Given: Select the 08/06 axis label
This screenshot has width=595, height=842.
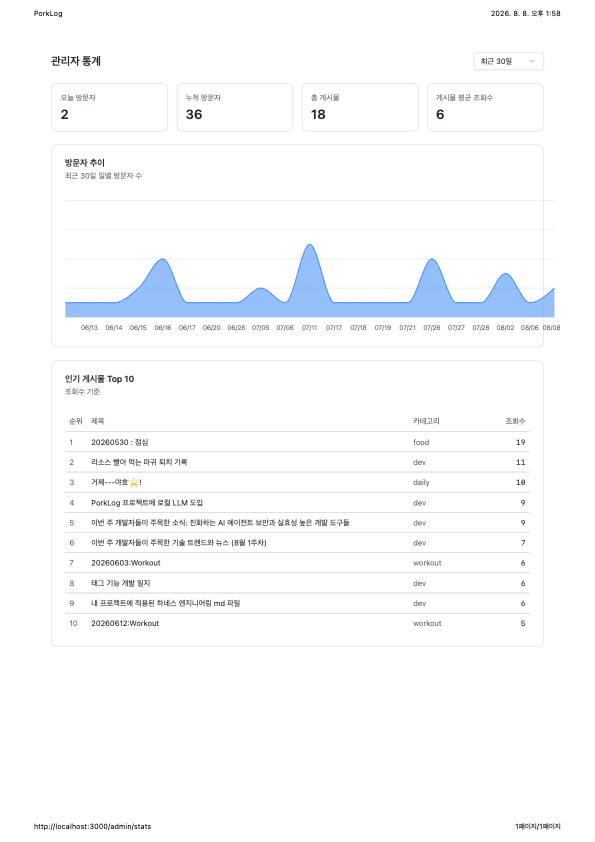Looking at the screenshot, I should pyautogui.click(x=529, y=328).
